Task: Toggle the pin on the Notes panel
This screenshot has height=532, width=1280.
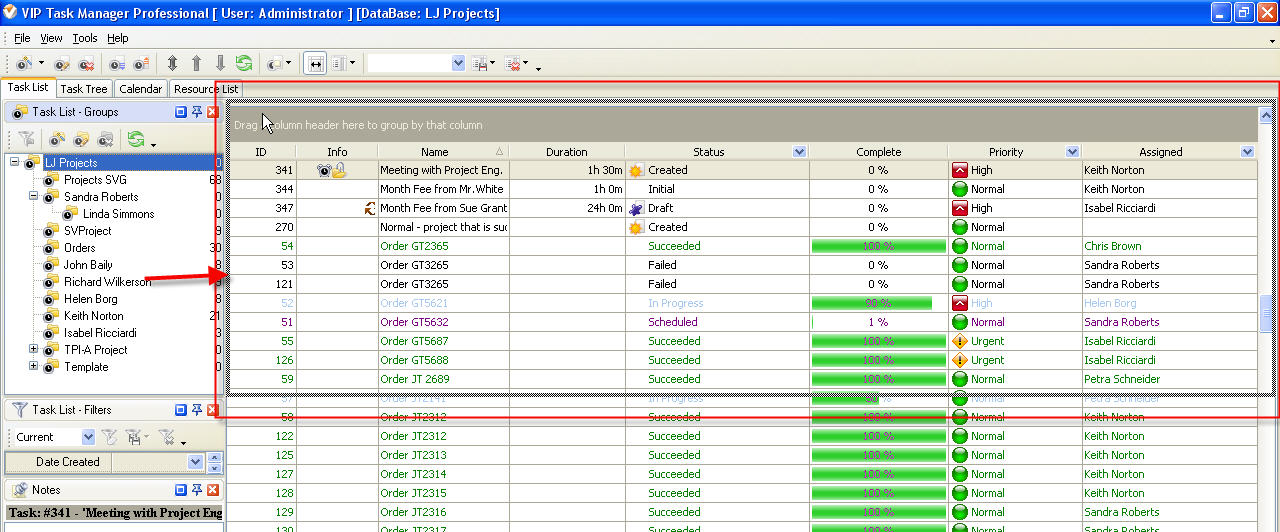Action: [x=196, y=490]
